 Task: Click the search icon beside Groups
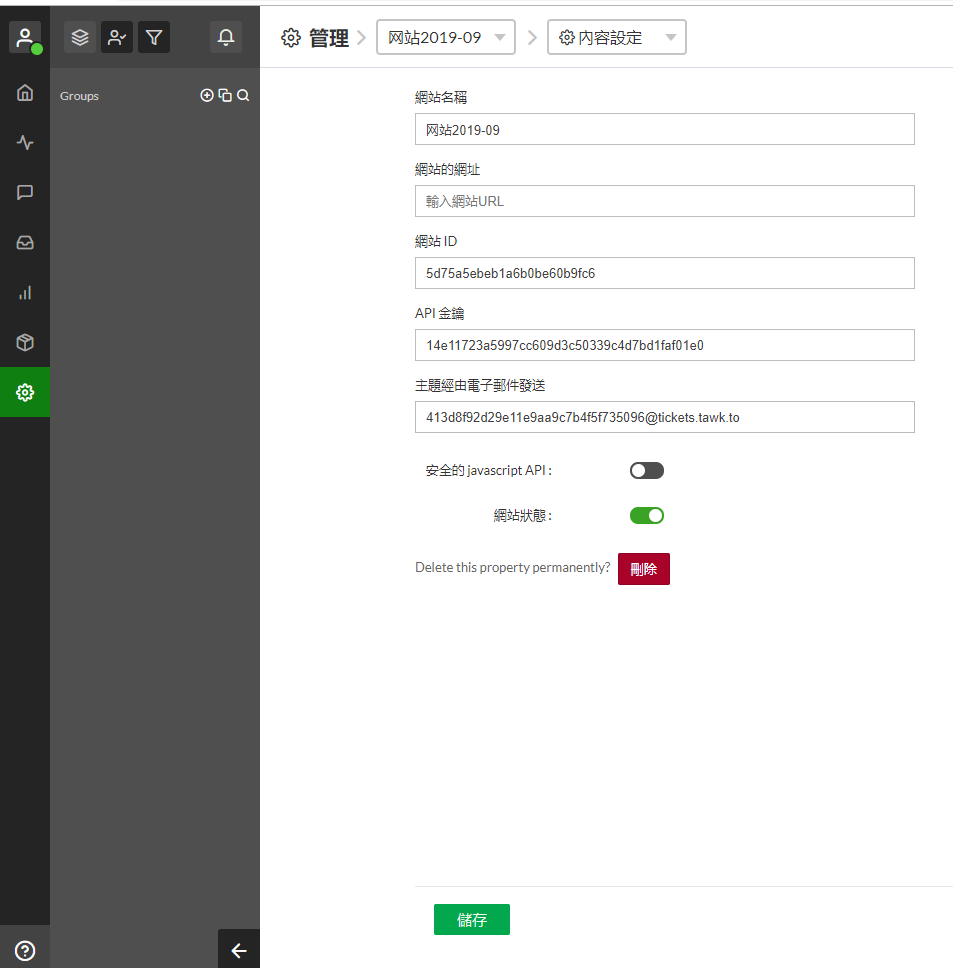coord(243,96)
